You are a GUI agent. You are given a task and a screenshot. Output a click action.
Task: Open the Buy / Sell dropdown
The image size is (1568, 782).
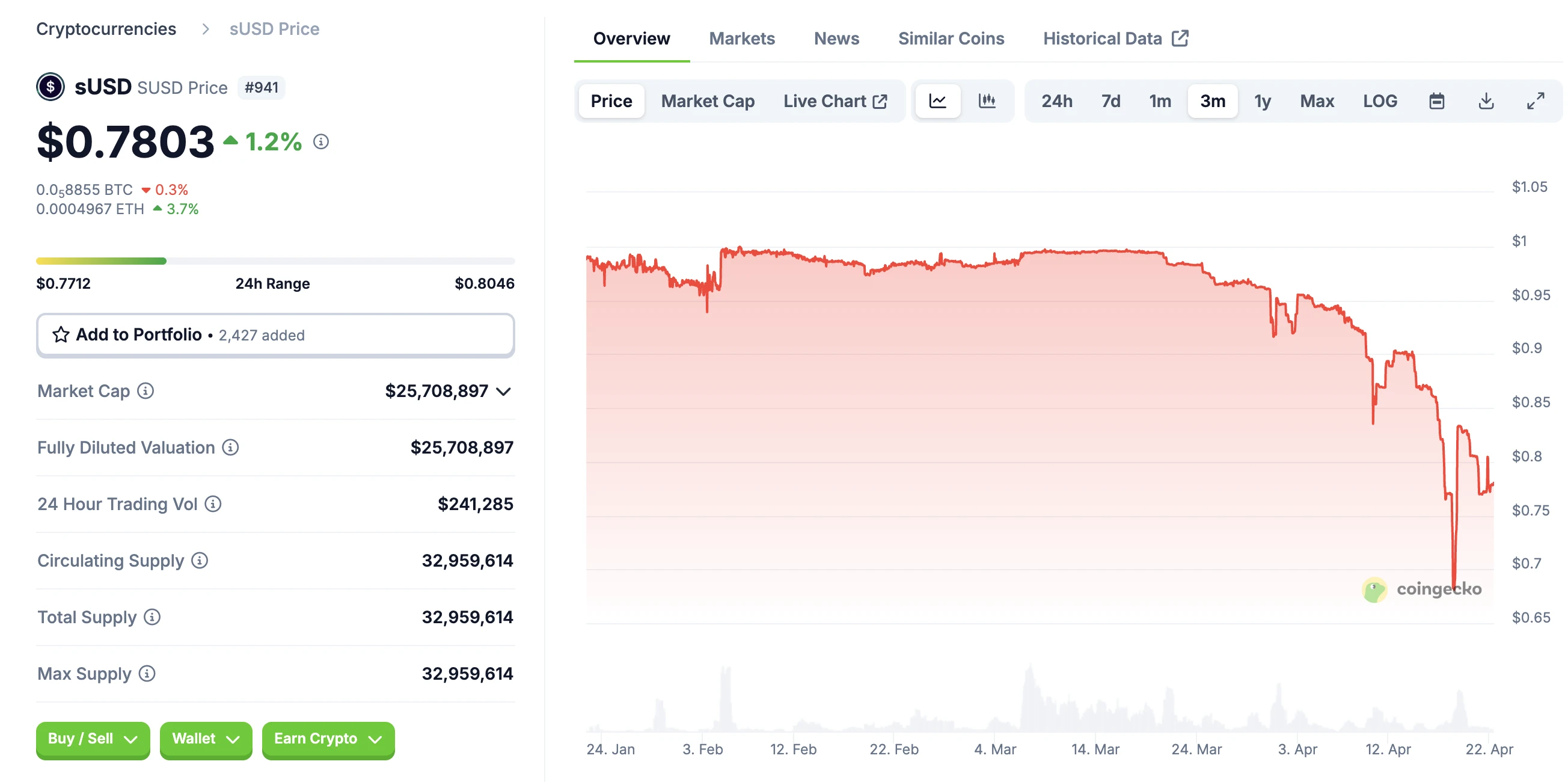click(93, 739)
